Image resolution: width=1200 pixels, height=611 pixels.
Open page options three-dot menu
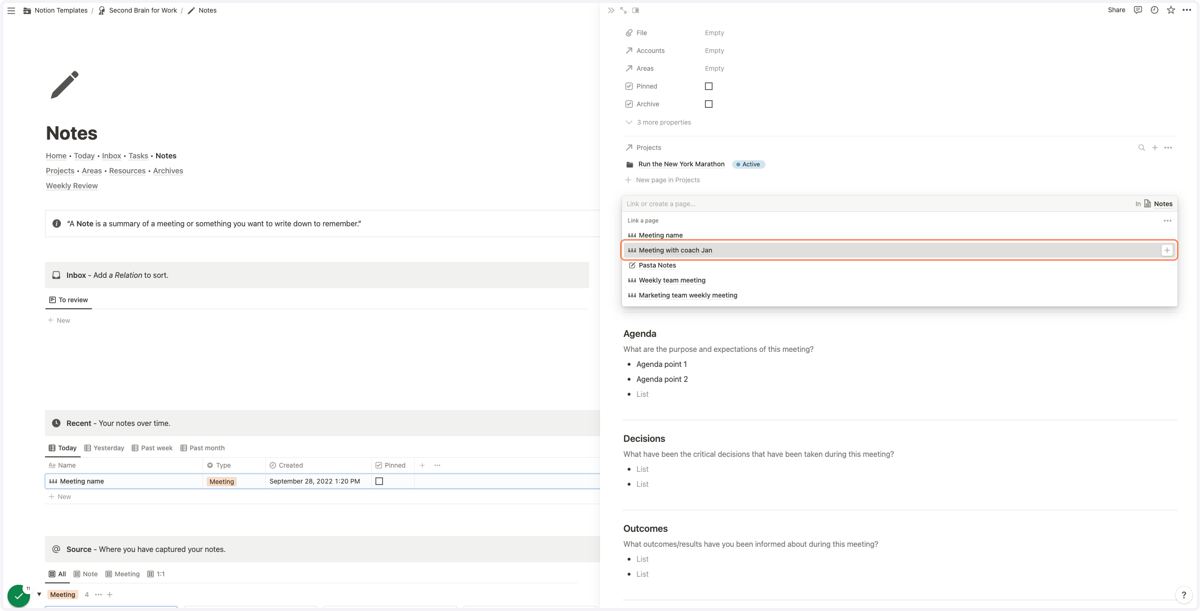click(1187, 10)
